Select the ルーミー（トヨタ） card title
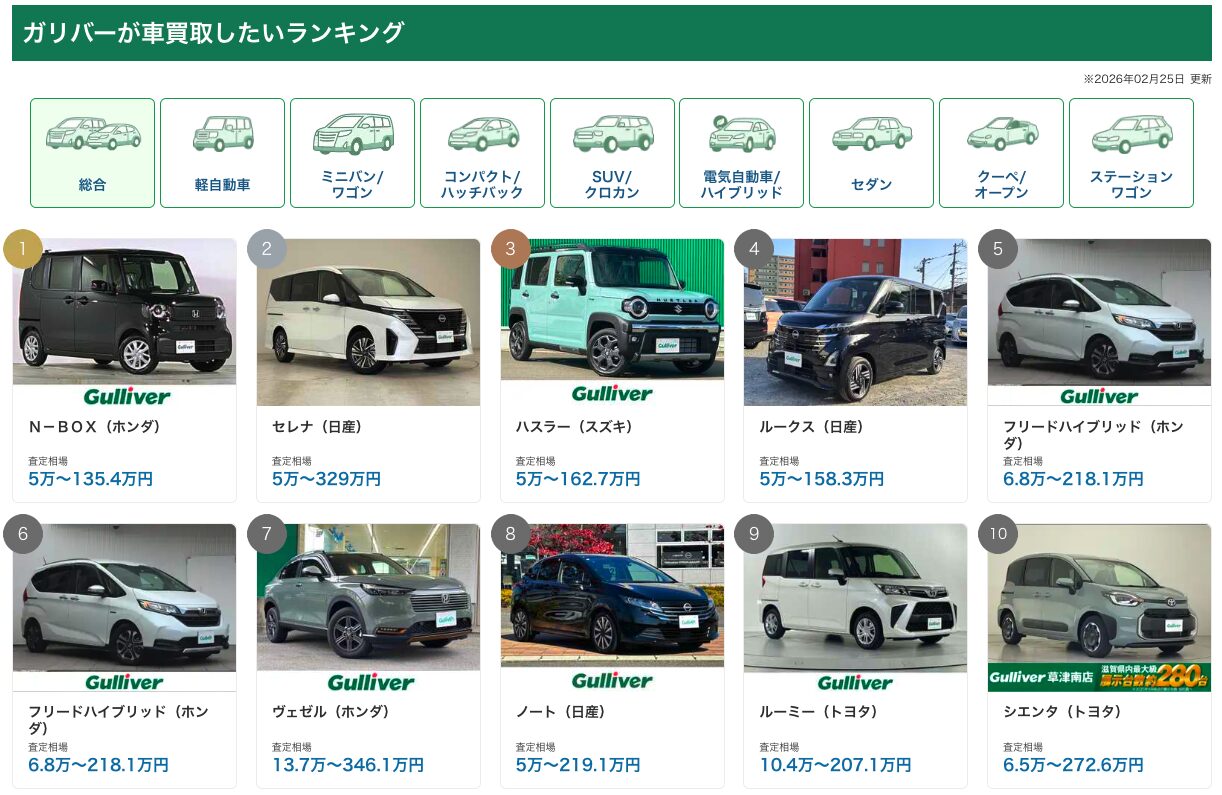The height and width of the screenshot is (795, 1222). coord(819,712)
